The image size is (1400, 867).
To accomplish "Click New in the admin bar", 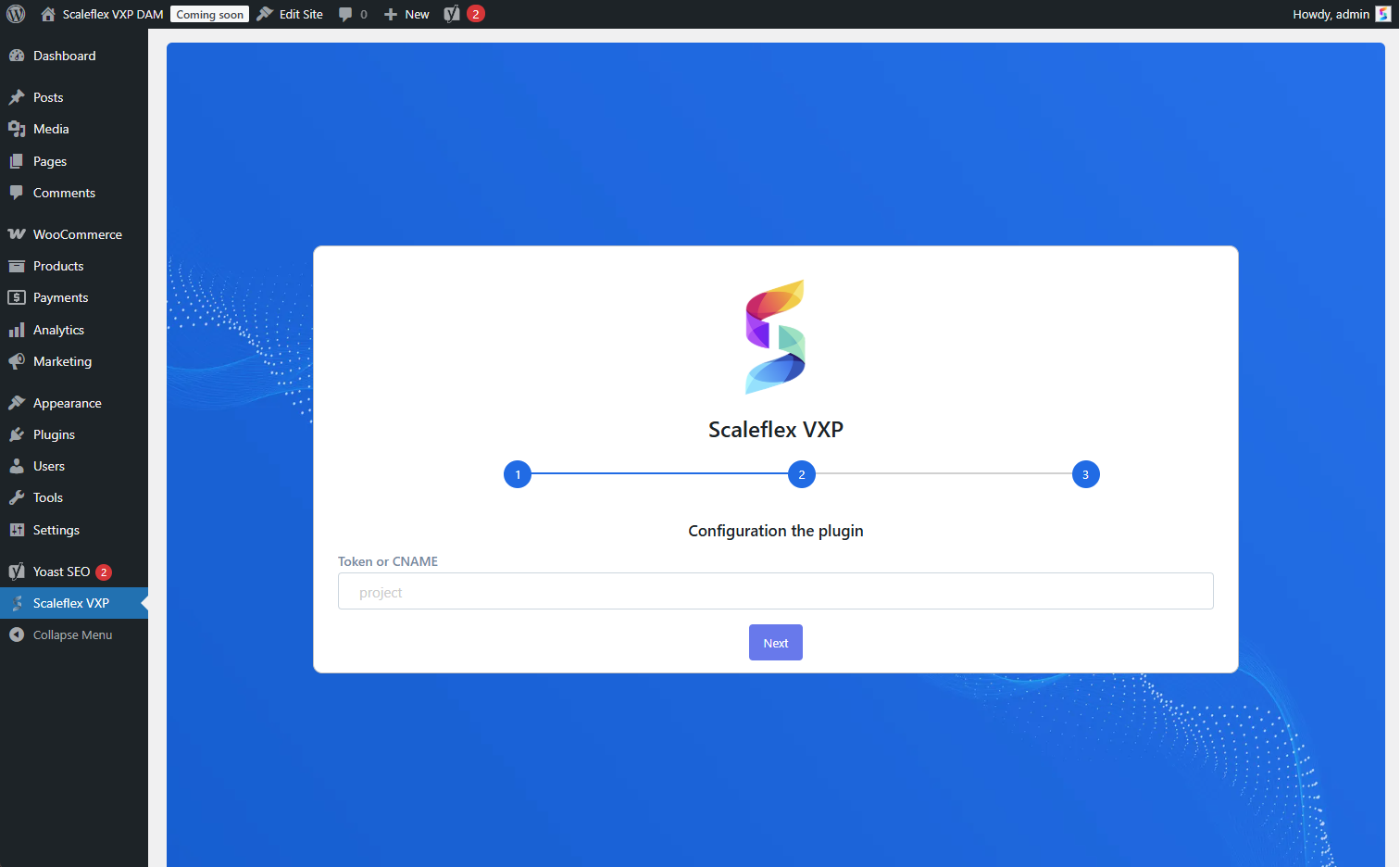I will pos(417,14).
